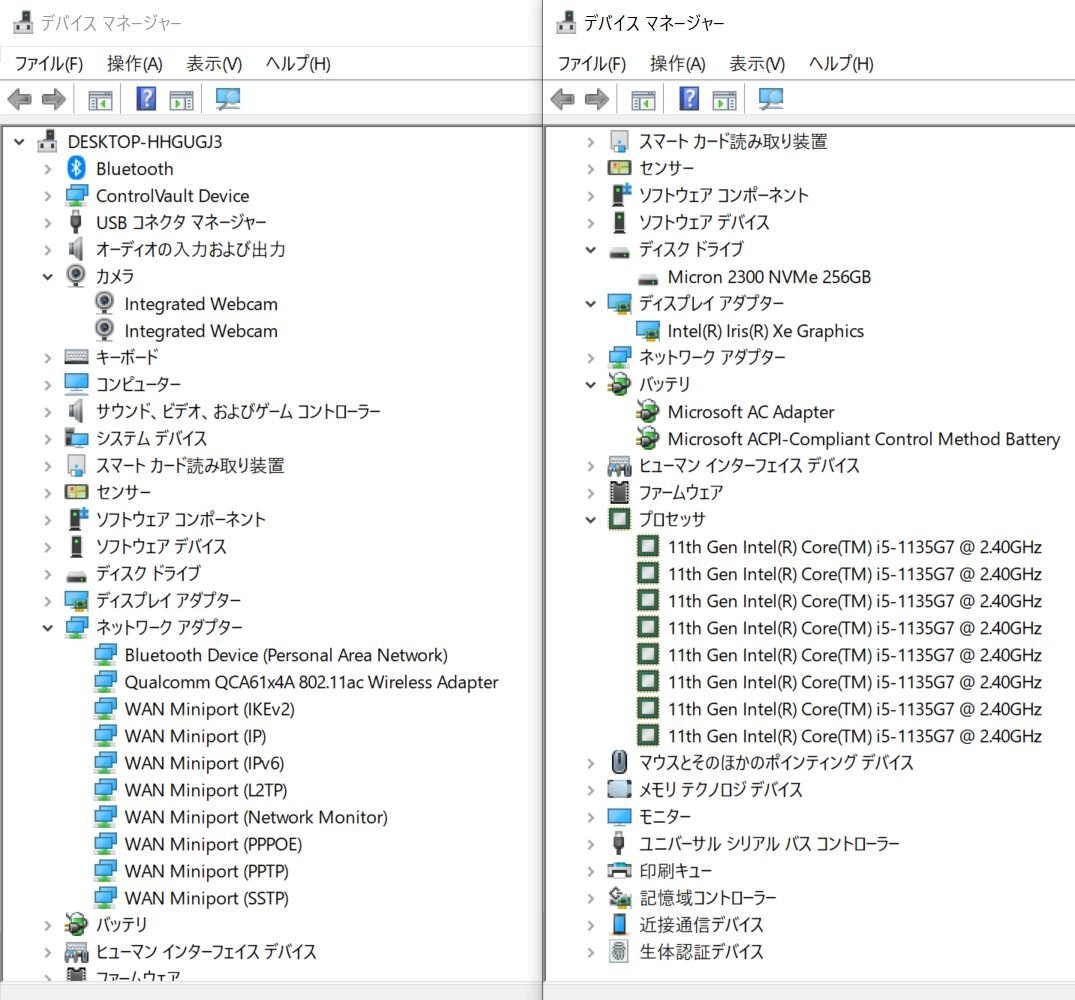Collapse the DESKTOP-HHGUGJ3 root node
Screen dimensions: 1075x1000
19,142
